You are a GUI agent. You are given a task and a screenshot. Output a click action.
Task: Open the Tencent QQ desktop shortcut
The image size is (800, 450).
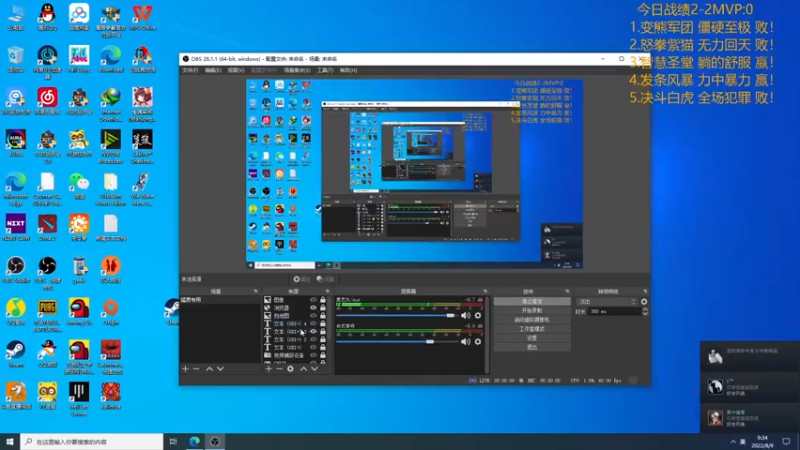tap(47, 17)
